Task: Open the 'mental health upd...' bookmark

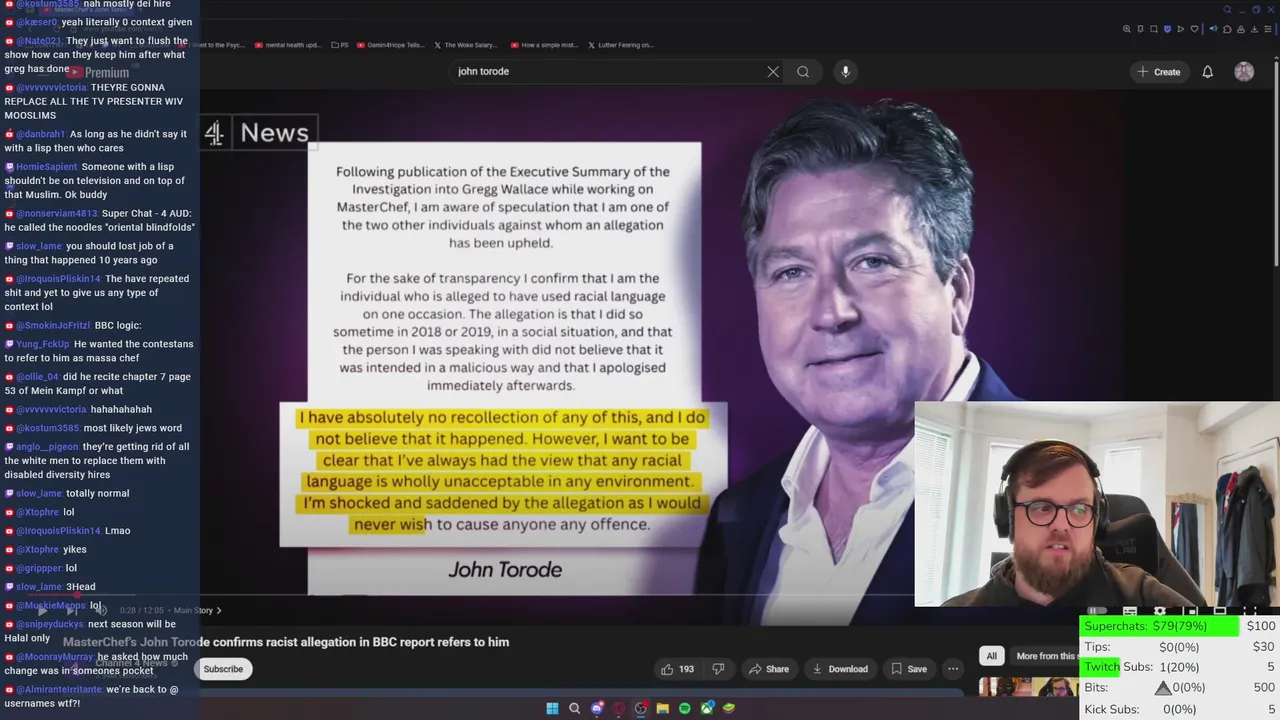Action: (288, 45)
